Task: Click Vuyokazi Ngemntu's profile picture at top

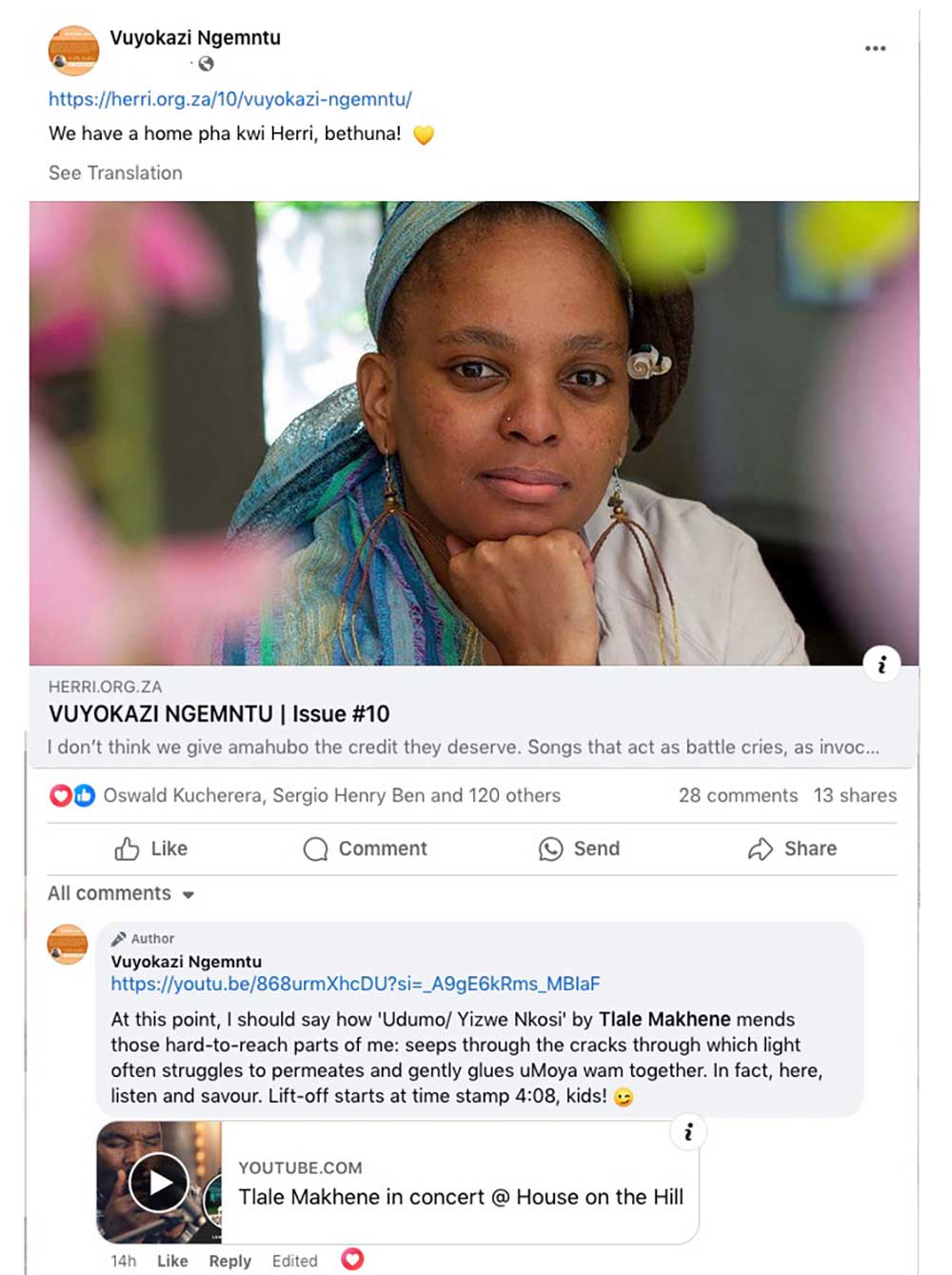Action: pos(73,50)
